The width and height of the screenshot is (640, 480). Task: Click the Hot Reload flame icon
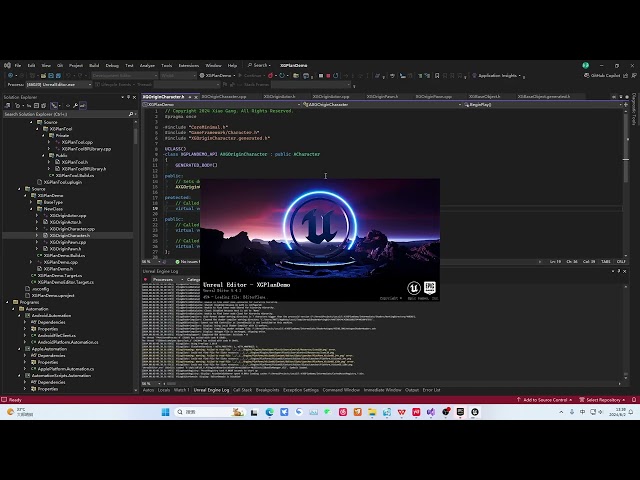(270, 76)
